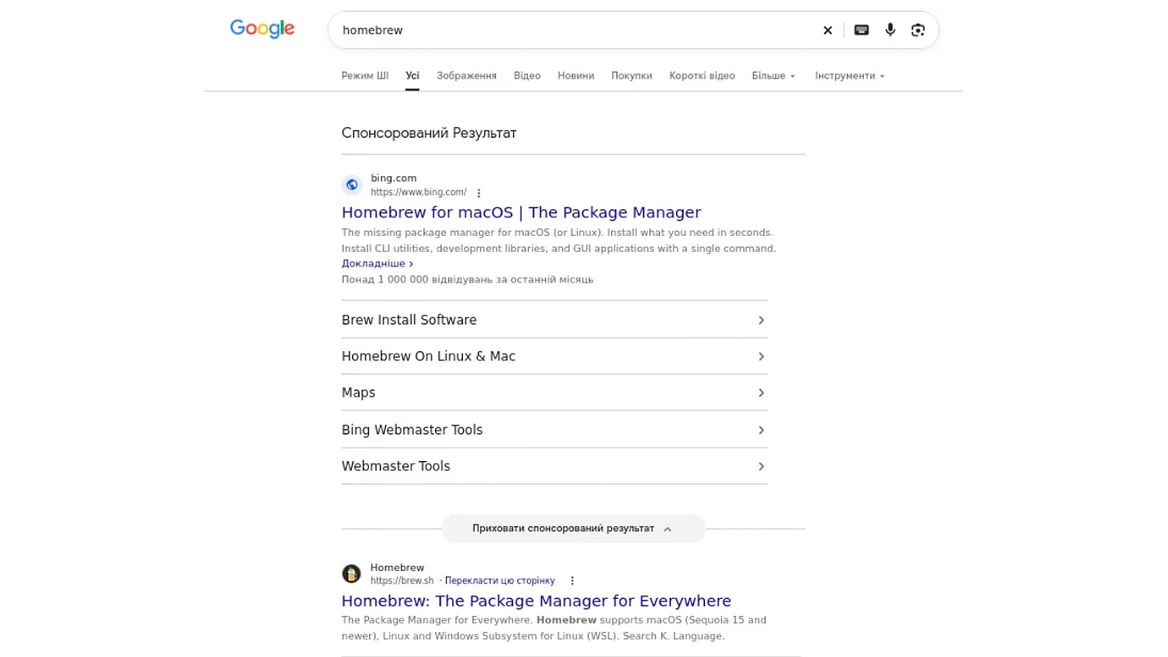Click the Google logo

[x=262, y=29]
